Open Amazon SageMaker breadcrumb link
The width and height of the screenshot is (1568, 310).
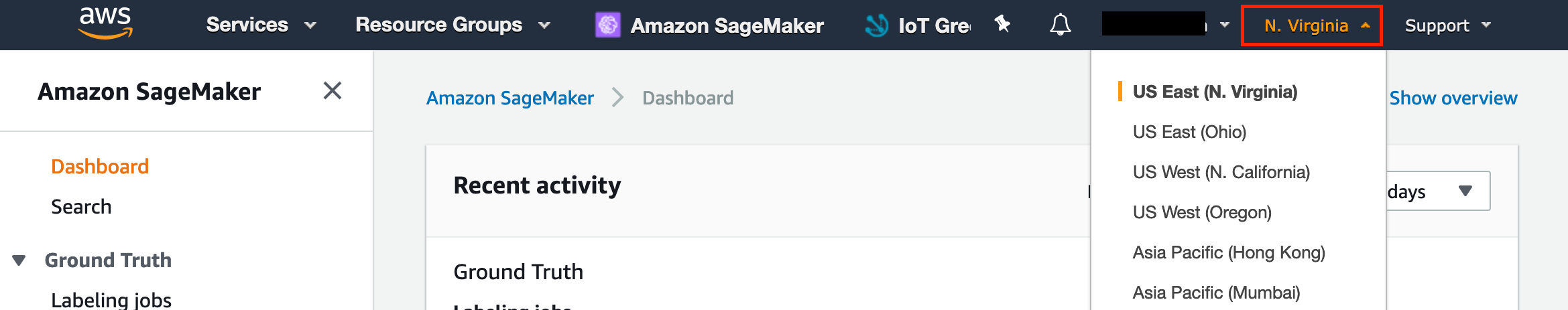[510, 98]
